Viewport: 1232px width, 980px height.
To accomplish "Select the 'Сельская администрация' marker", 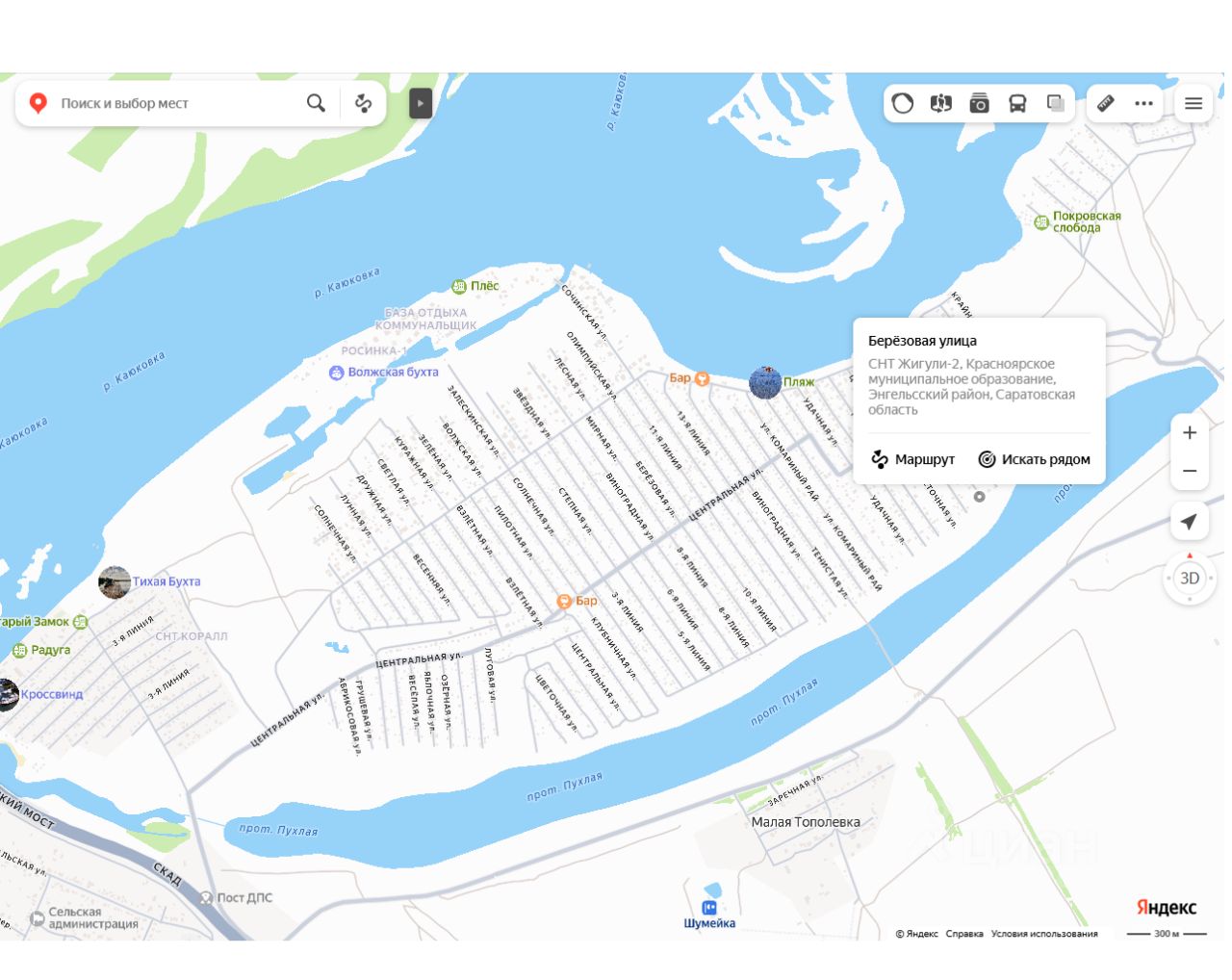I will coord(84,917).
